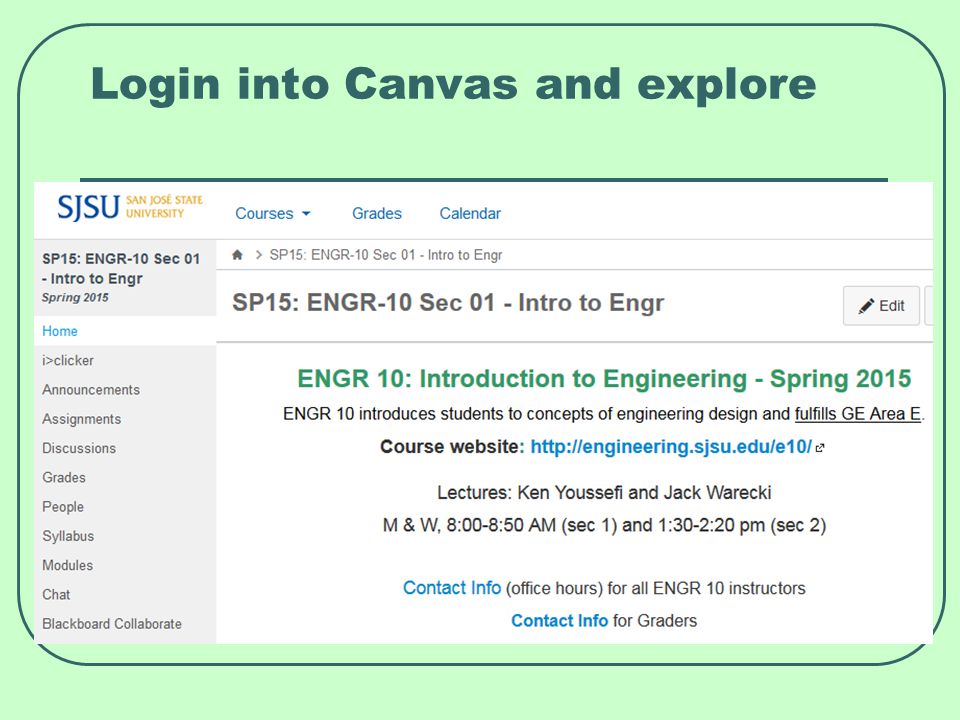
Task: Open Discussions in the sidebar
Action: click(x=79, y=448)
